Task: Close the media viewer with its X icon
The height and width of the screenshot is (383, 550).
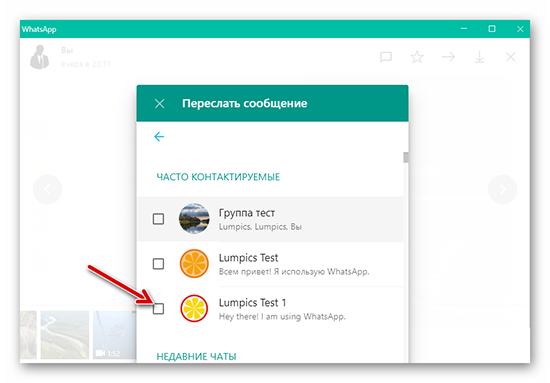Action: [510, 57]
